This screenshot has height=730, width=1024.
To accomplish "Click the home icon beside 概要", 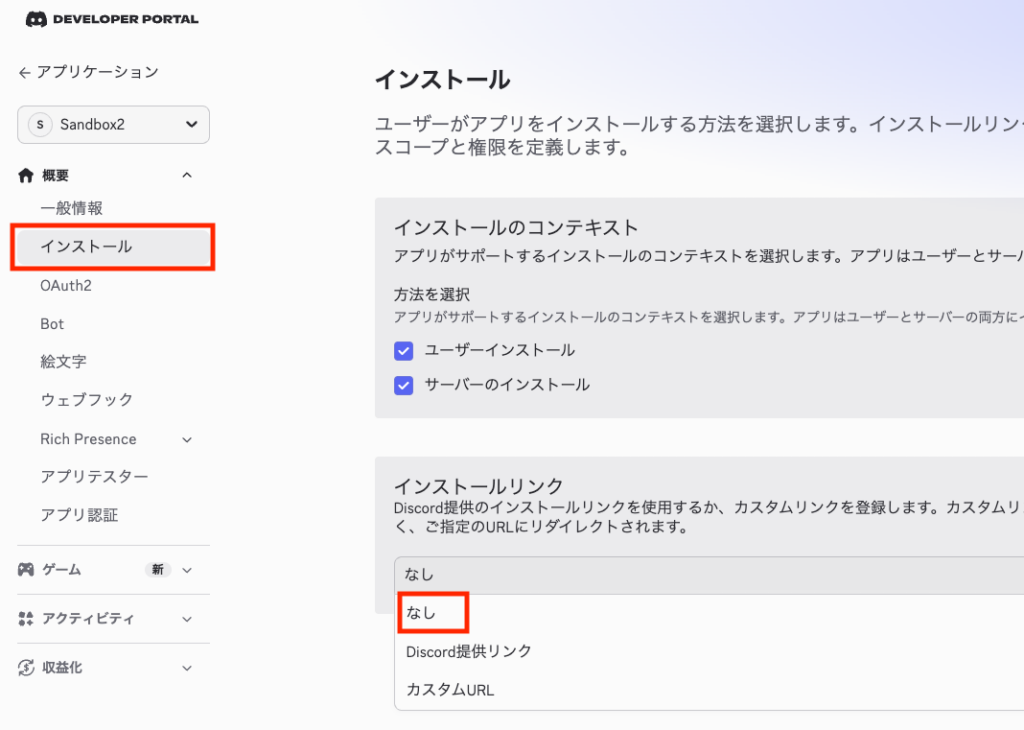I will point(26,175).
